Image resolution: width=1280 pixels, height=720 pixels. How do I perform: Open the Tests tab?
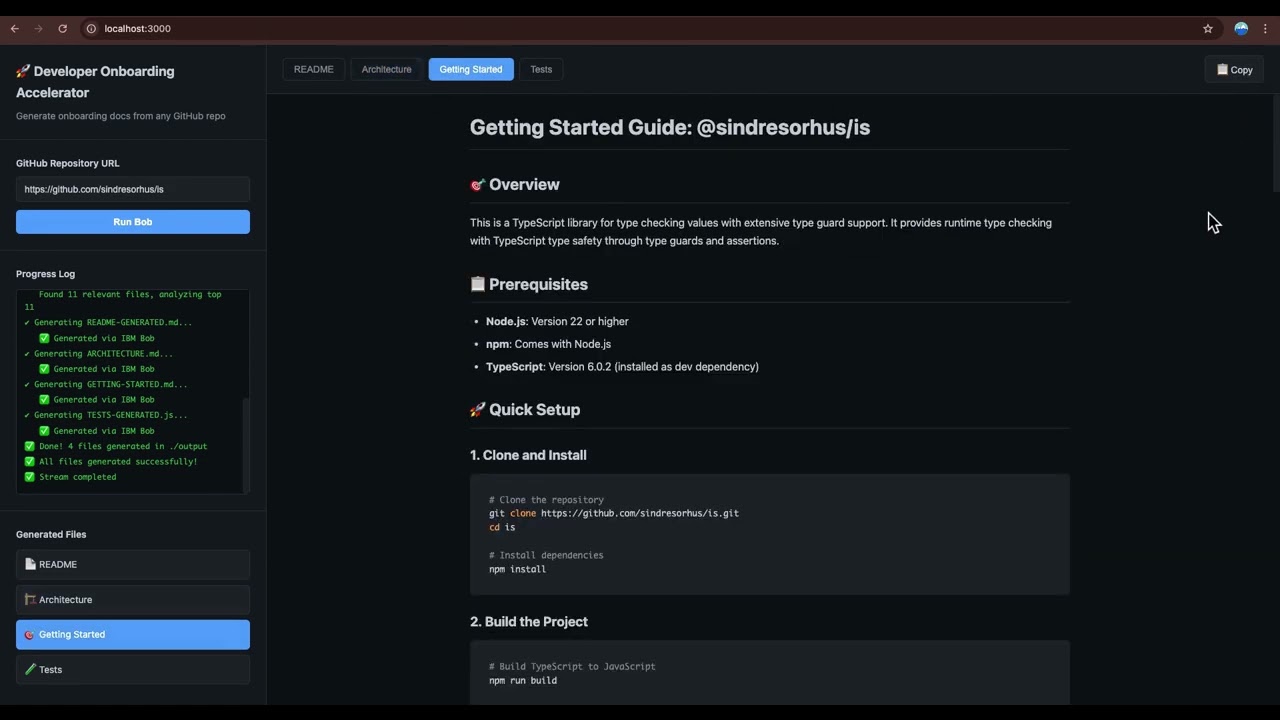[541, 69]
